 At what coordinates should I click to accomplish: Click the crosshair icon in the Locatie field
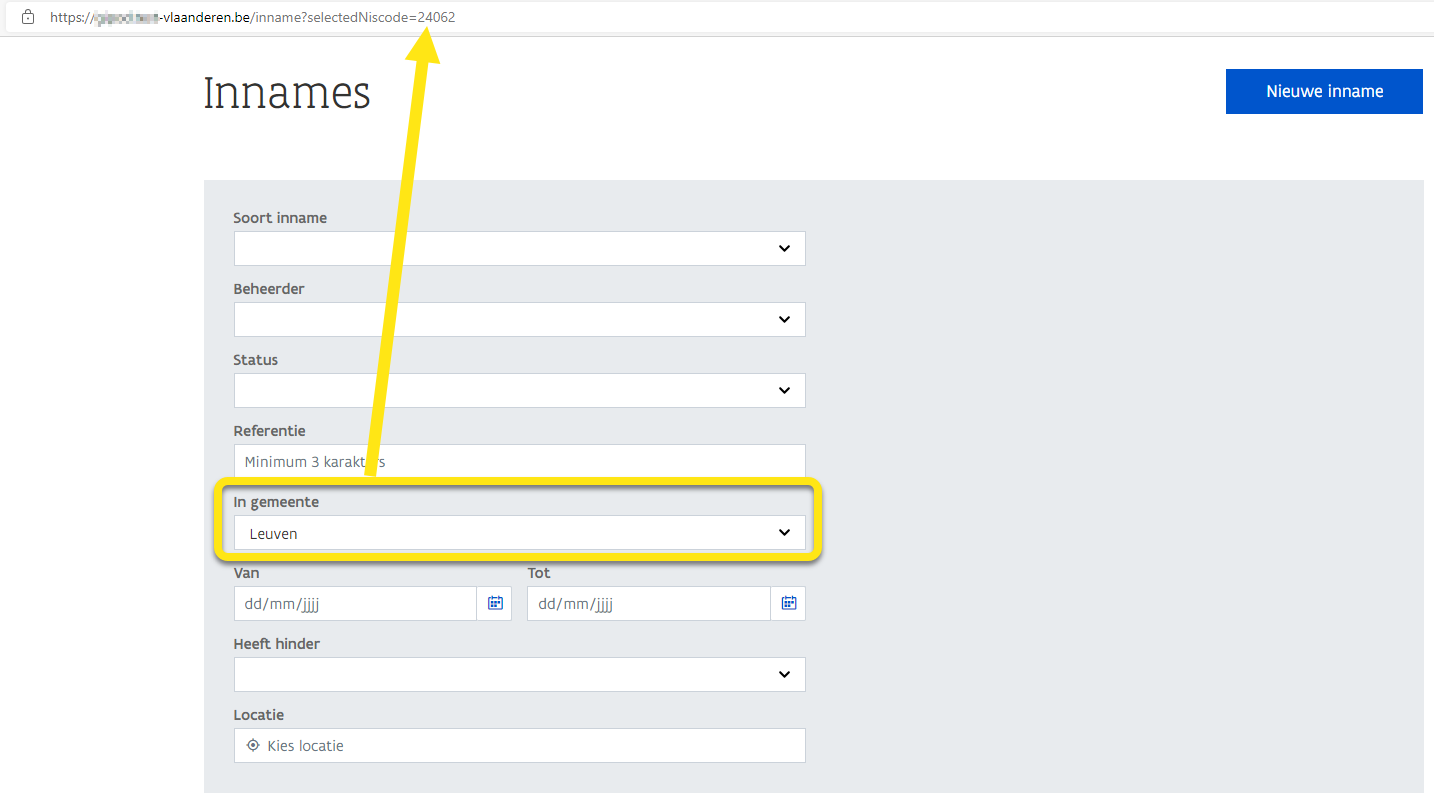(x=253, y=745)
